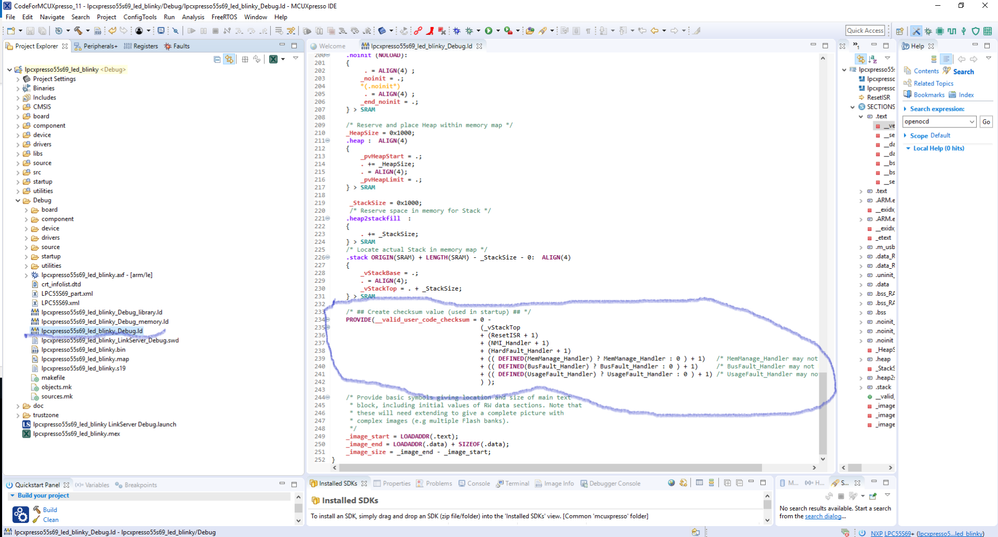The height and width of the screenshot is (537, 998).
Task: Click the yellow back navigation arrow
Action: click(654, 31)
